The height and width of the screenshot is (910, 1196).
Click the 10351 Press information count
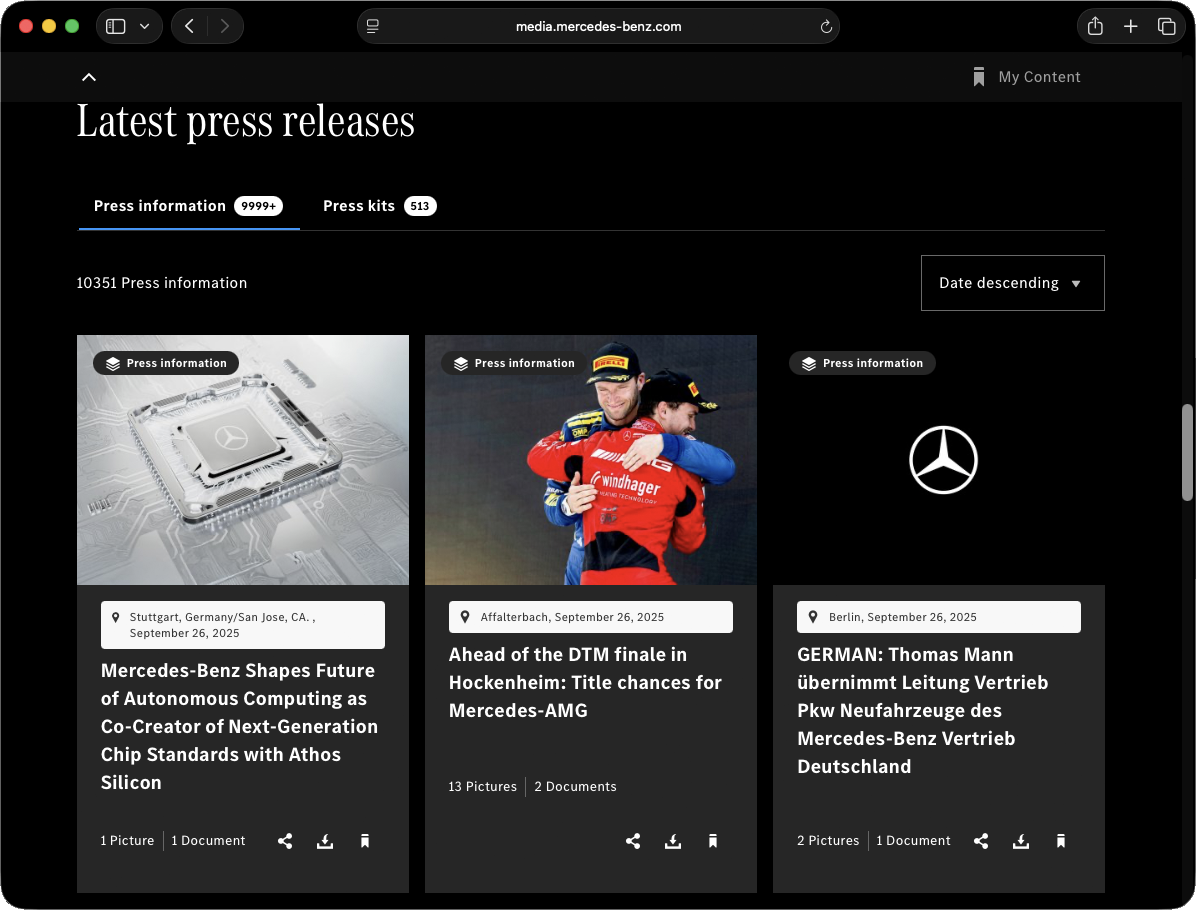162,283
